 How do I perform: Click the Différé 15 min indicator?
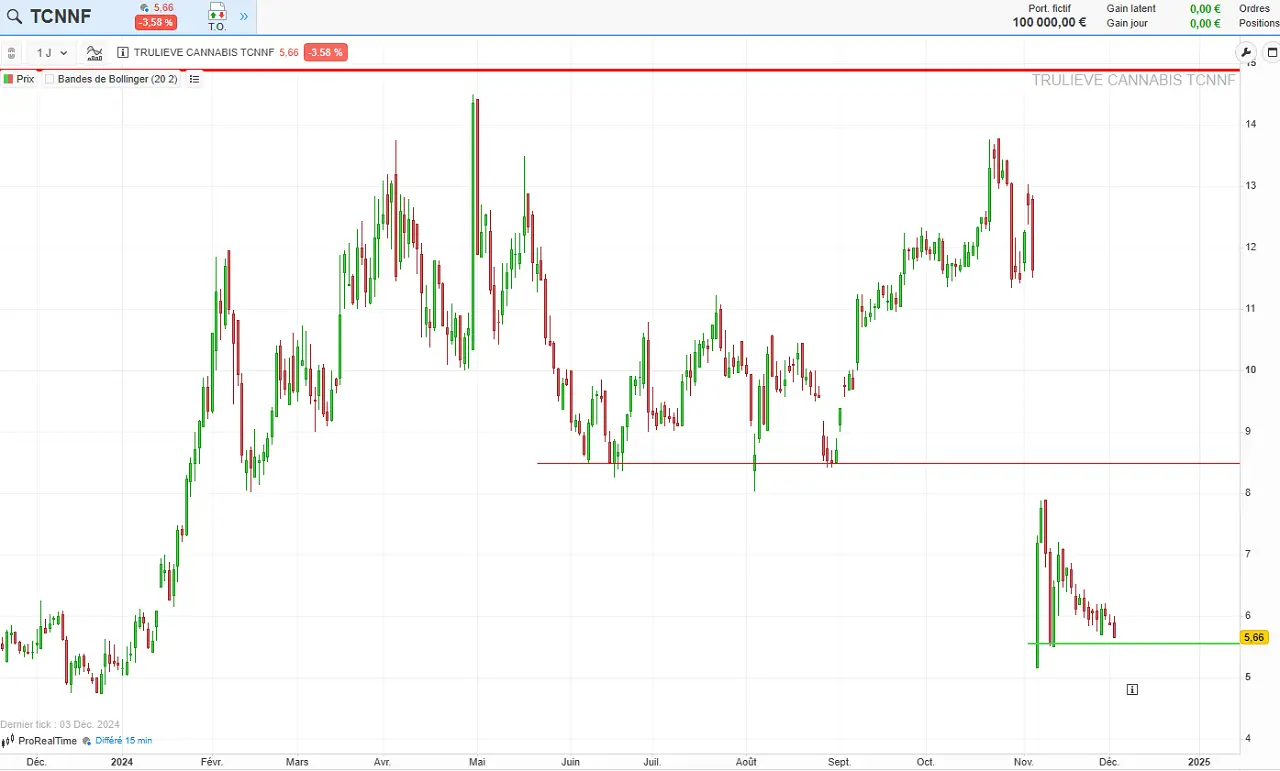tap(118, 741)
